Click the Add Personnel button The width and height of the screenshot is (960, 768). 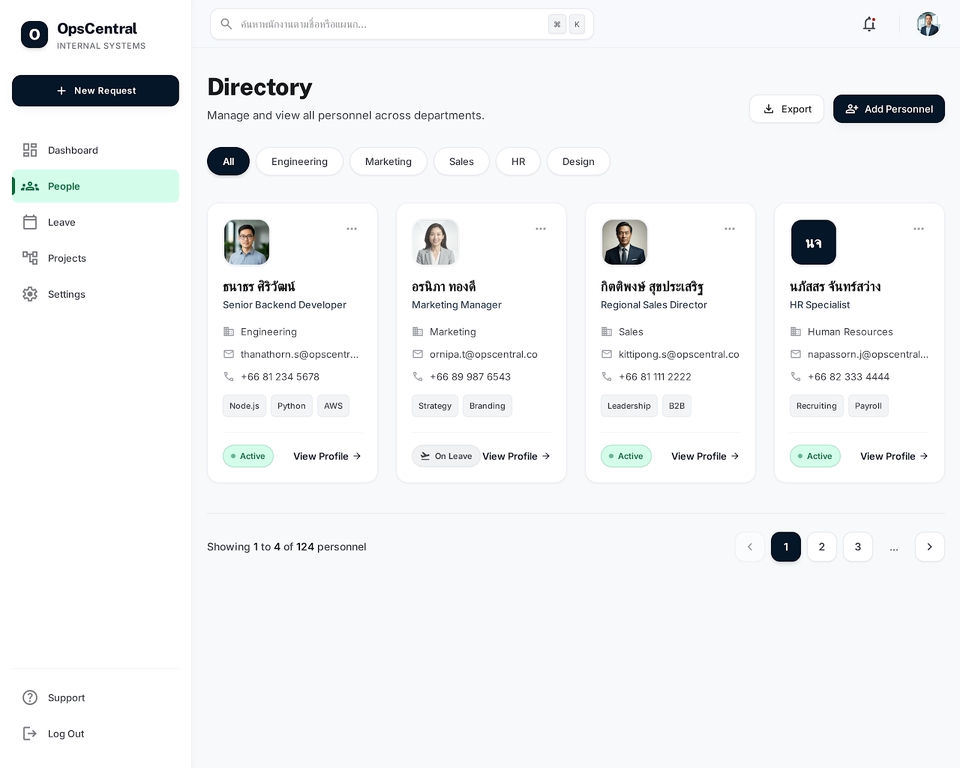888,108
